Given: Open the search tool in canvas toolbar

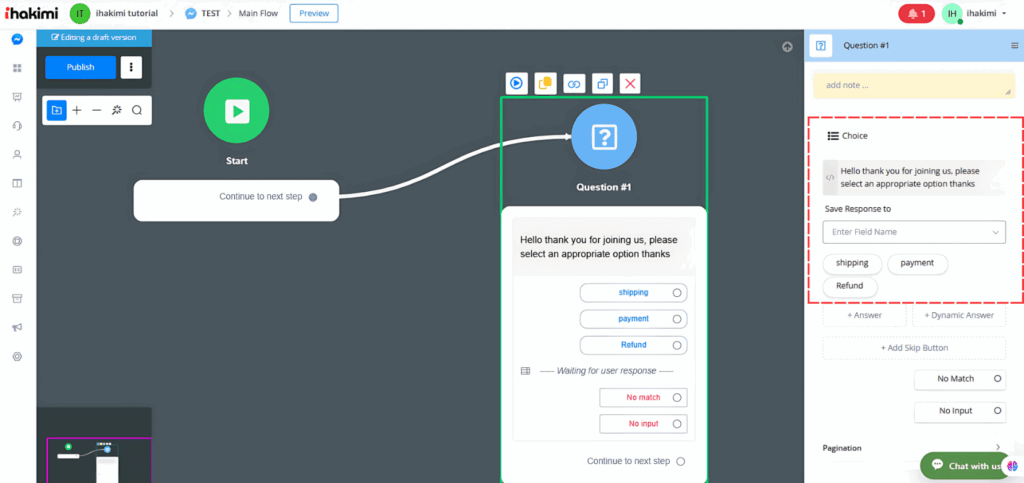Looking at the screenshot, I should click(x=137, y=110).
